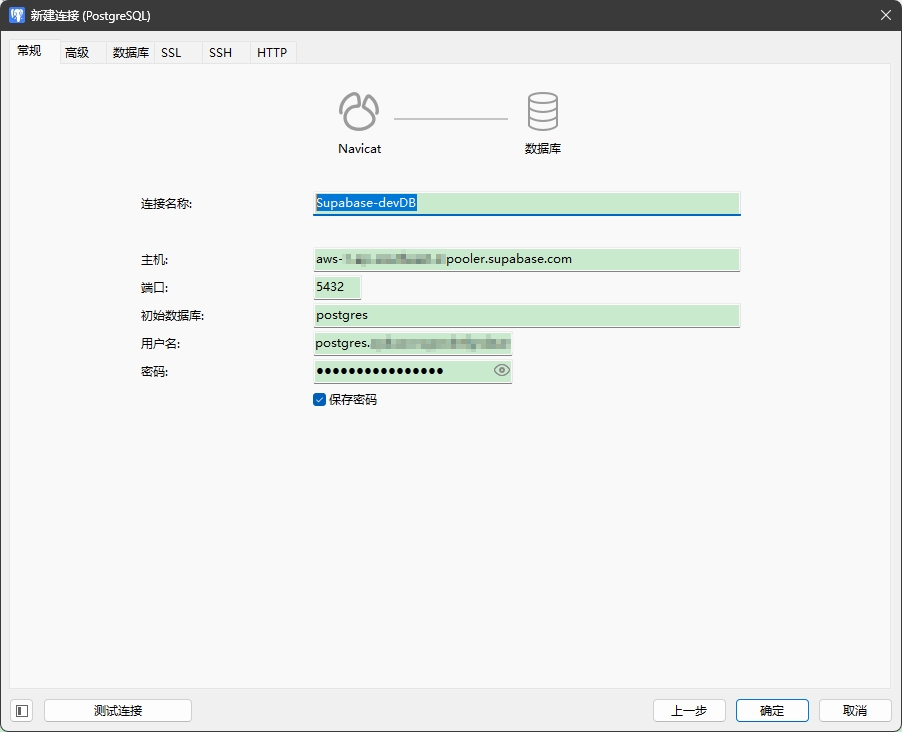
Task: Click the 取消 button
Action: pos(855,711)
